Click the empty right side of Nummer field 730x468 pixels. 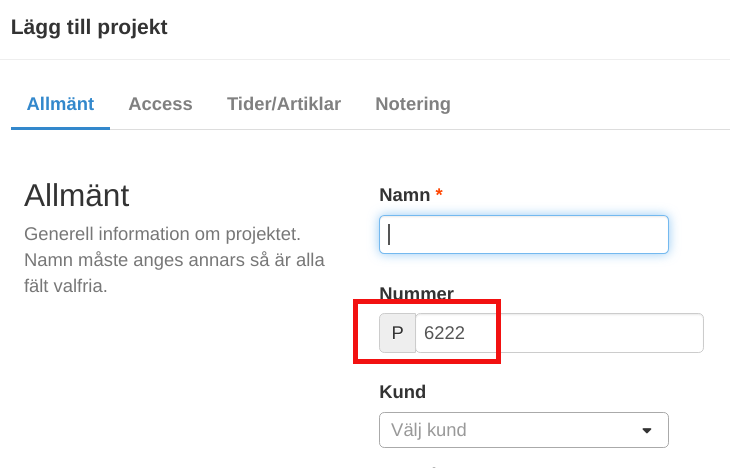610,333
